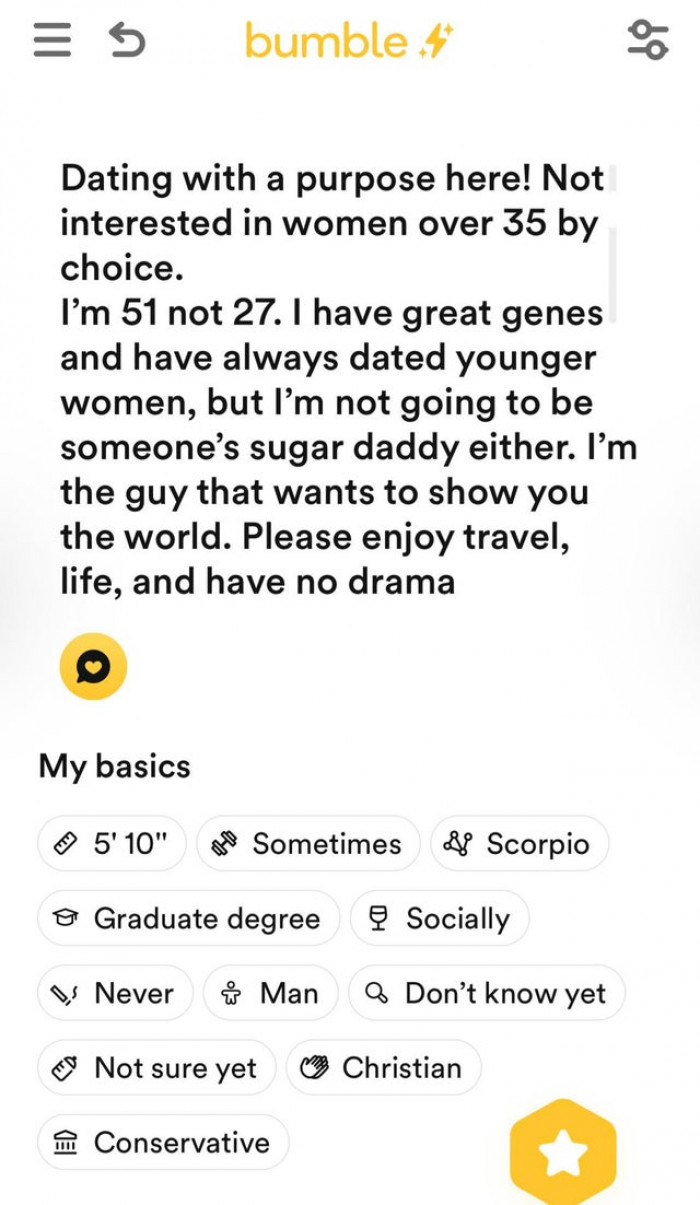This screenshot has width=700, height=1205.
Task: Click the magnifying glass on Don't know yet chip
Action: click(x=381, y=993)
